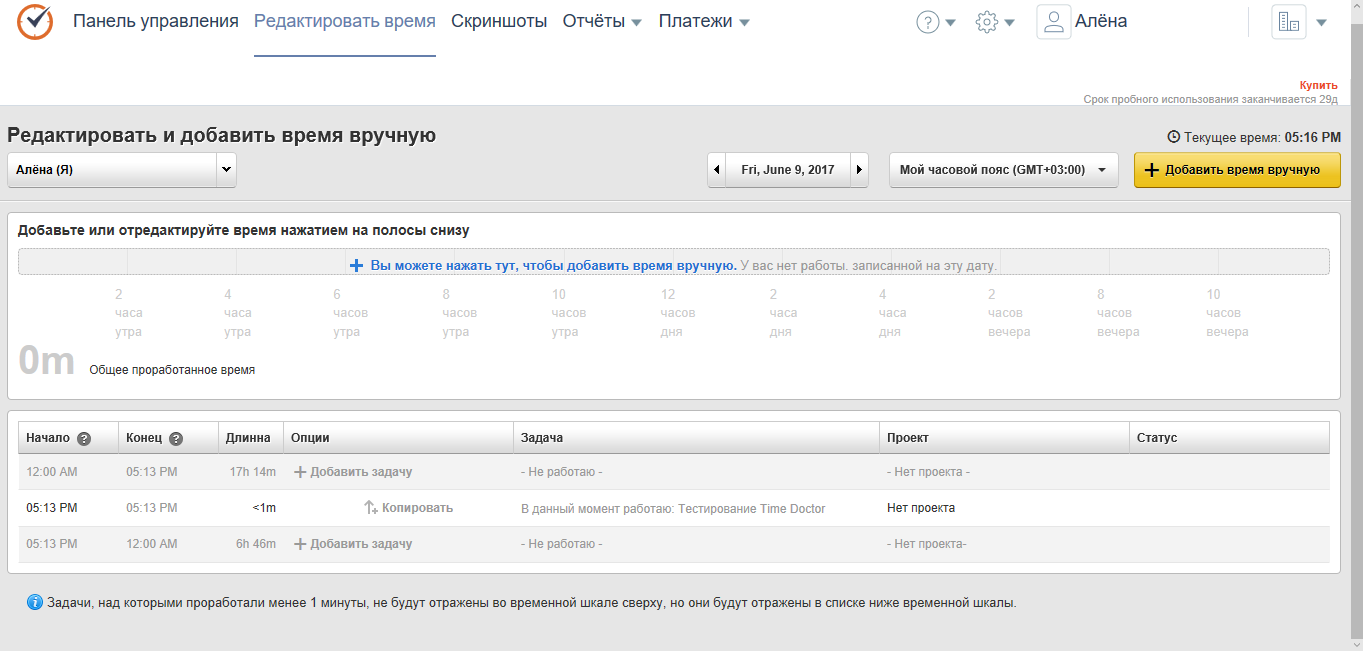Screen dimensions: 1363x651
Task: Go to next day arrow
Action: point(858,170)
